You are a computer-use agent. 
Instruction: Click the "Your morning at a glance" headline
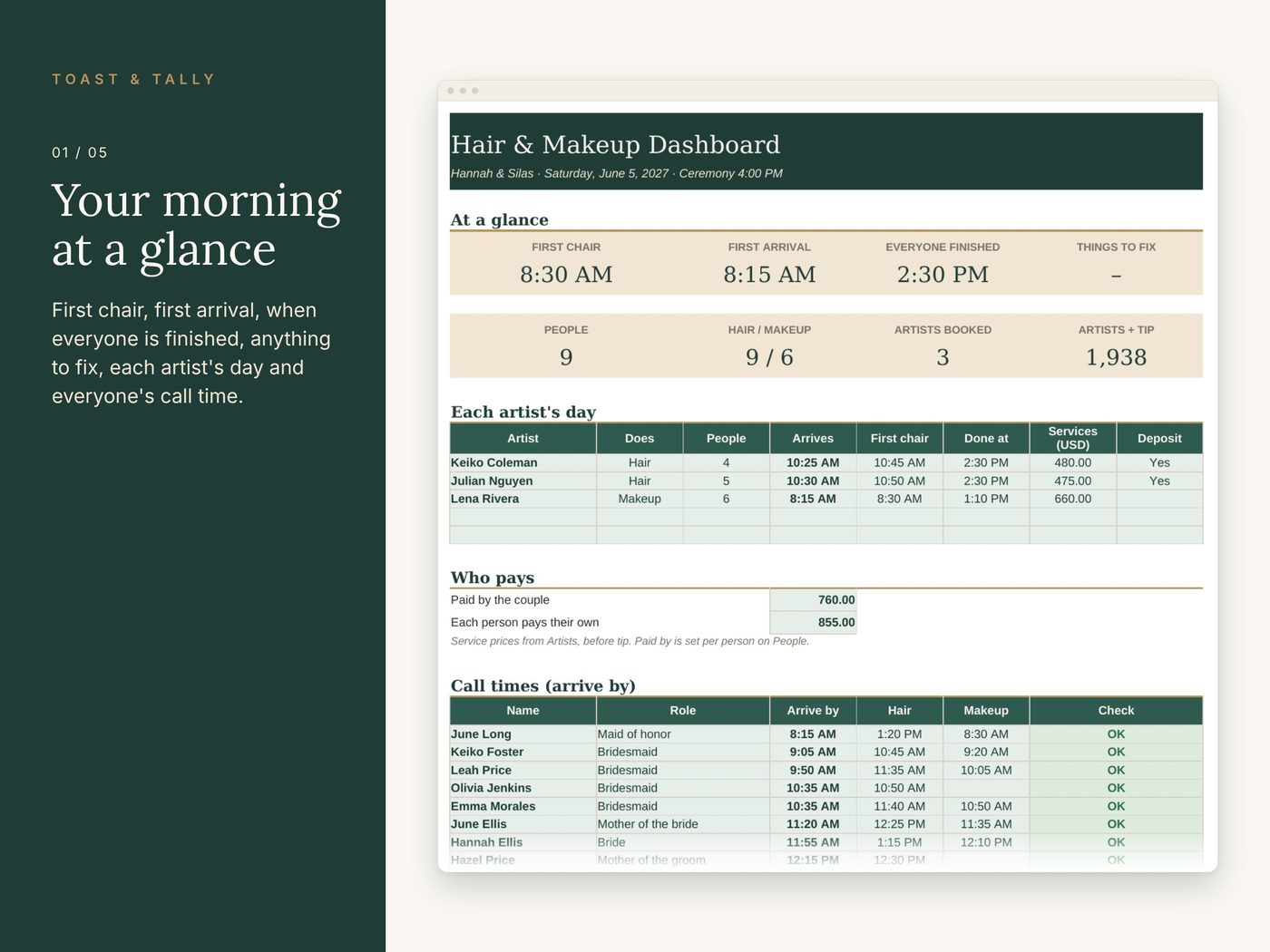tap(197, 225)
